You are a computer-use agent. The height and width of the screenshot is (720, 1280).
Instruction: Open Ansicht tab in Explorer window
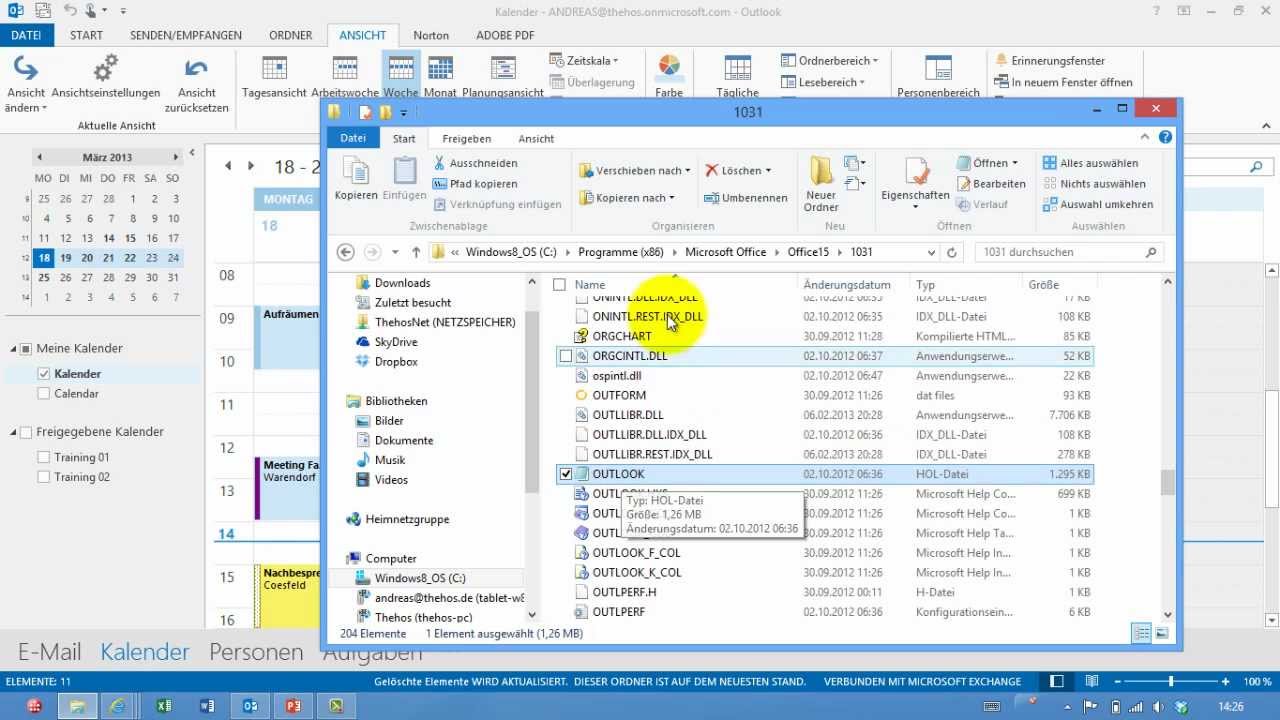pos(536,139)
